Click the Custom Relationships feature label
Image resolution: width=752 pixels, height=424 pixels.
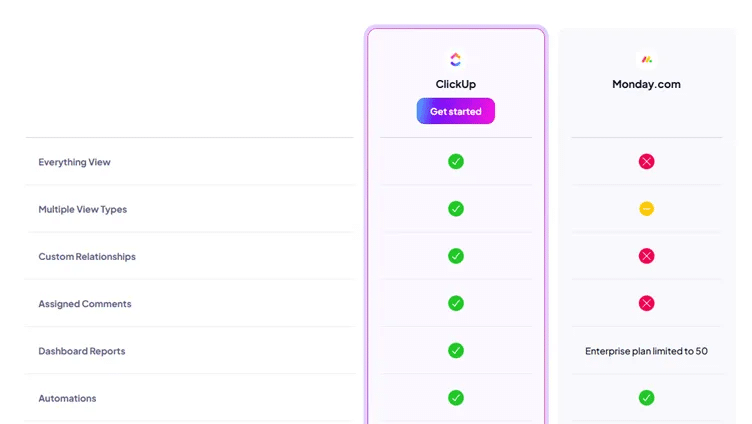point(87,257)
